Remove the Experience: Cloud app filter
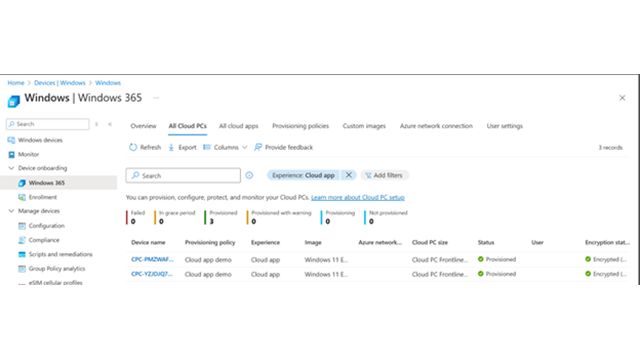Image resolution: width=640 pixels, height=360 pixels. (349, 175)
